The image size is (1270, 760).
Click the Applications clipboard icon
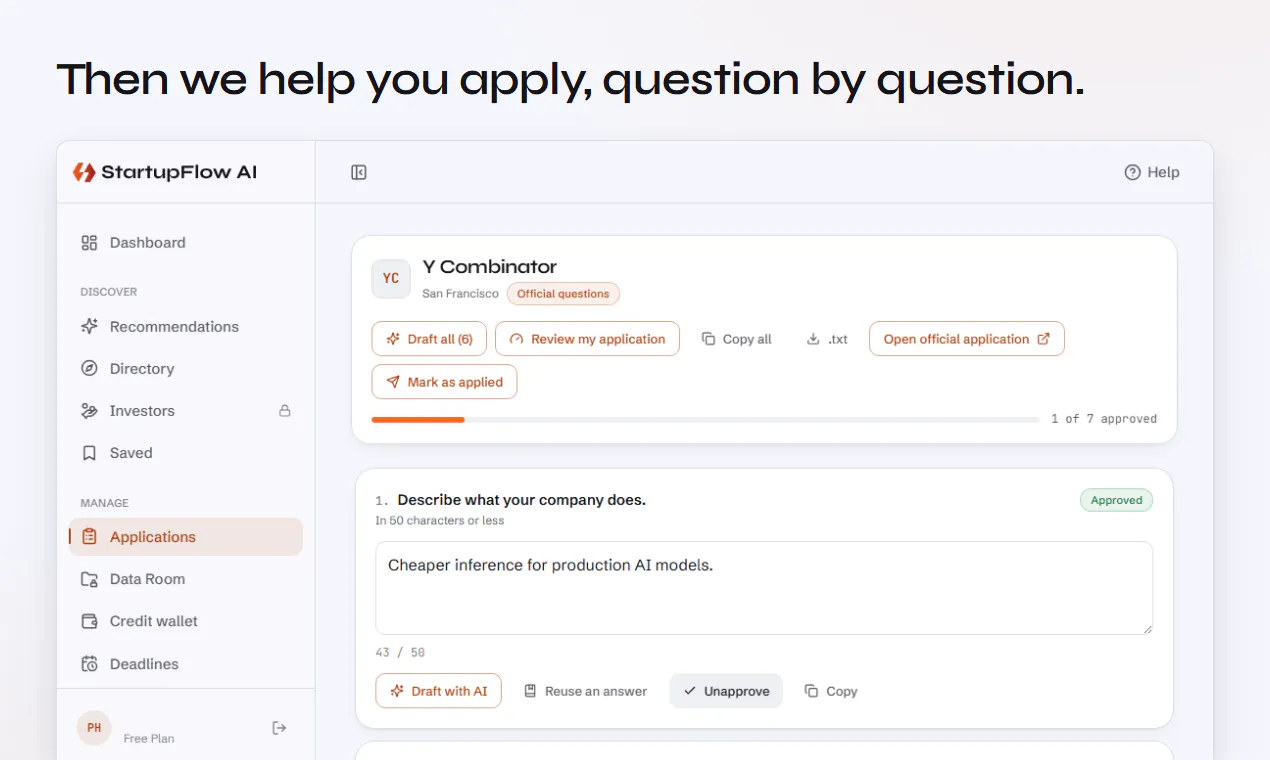pyautogui.click(x=89, y=537)
